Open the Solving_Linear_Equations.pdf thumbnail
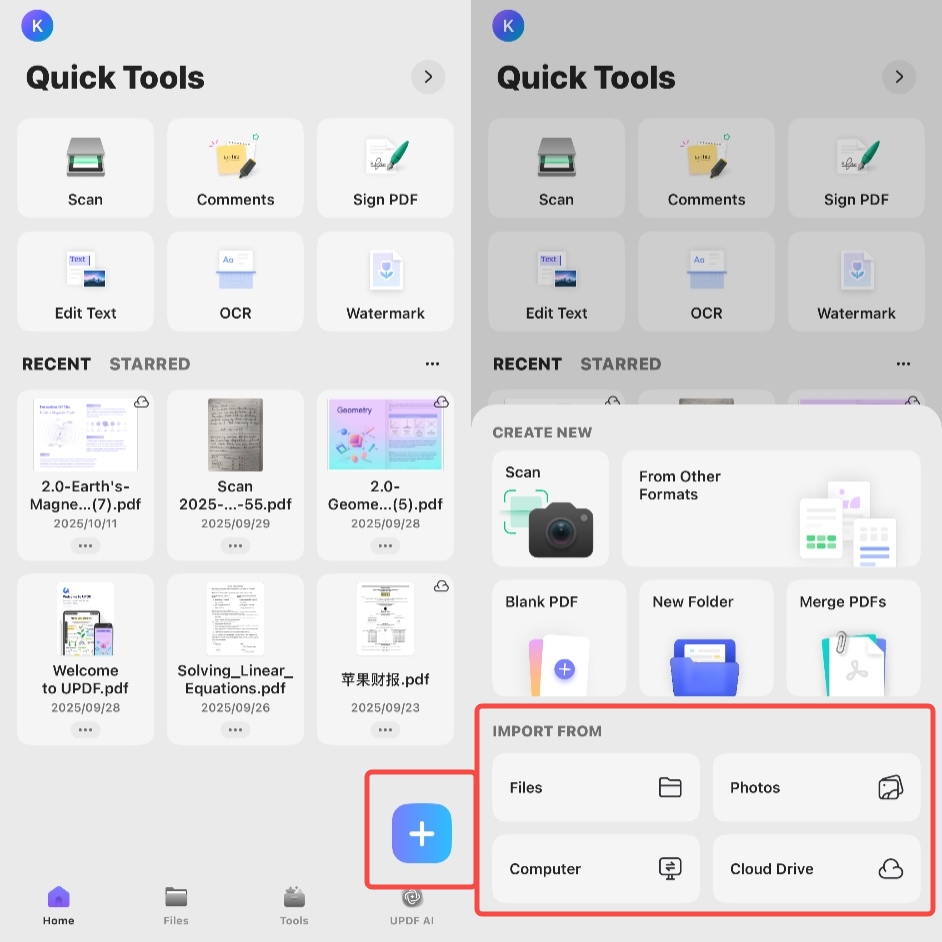 236,619
